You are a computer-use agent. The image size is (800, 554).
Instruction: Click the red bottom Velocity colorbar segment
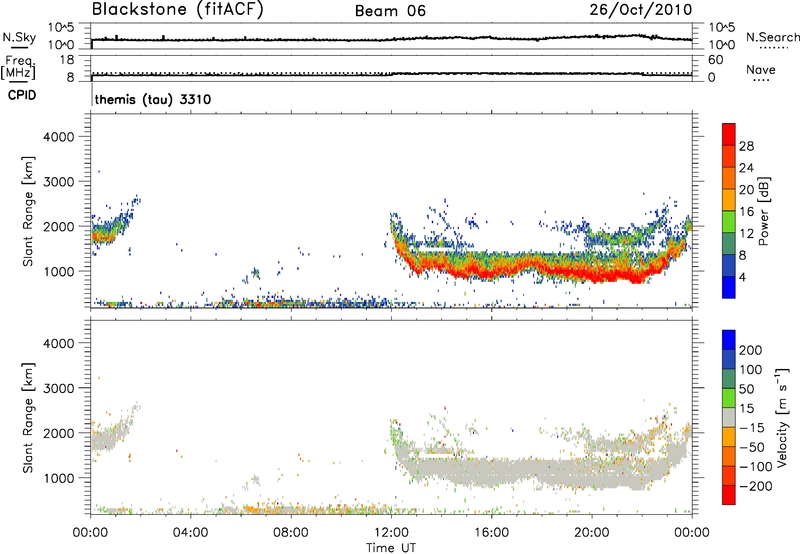click(729, 495)
